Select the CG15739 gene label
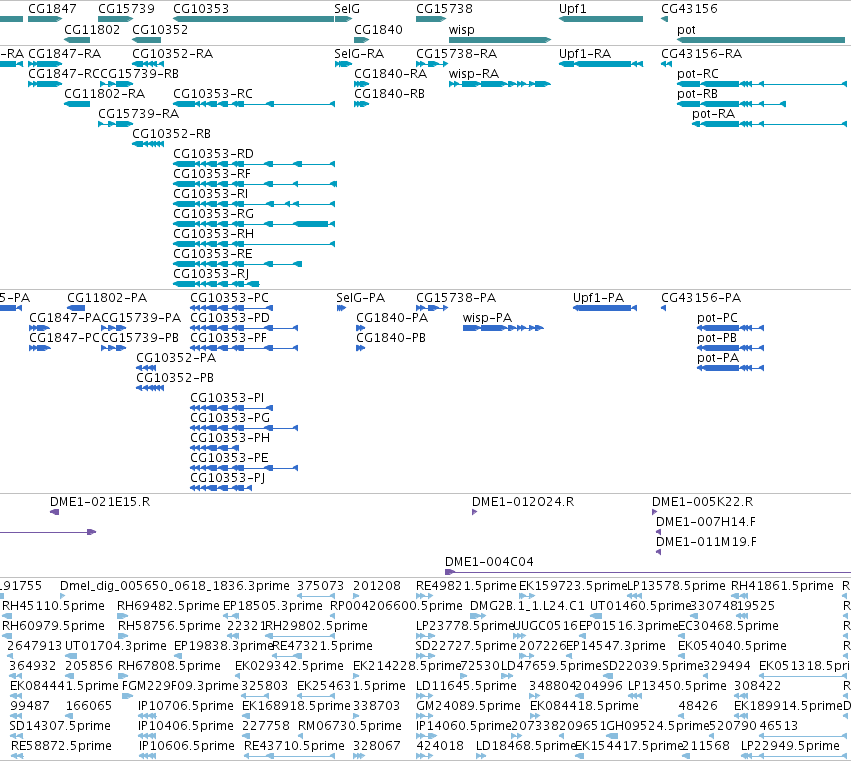This screenshot has height=761, width=851. 126,9
